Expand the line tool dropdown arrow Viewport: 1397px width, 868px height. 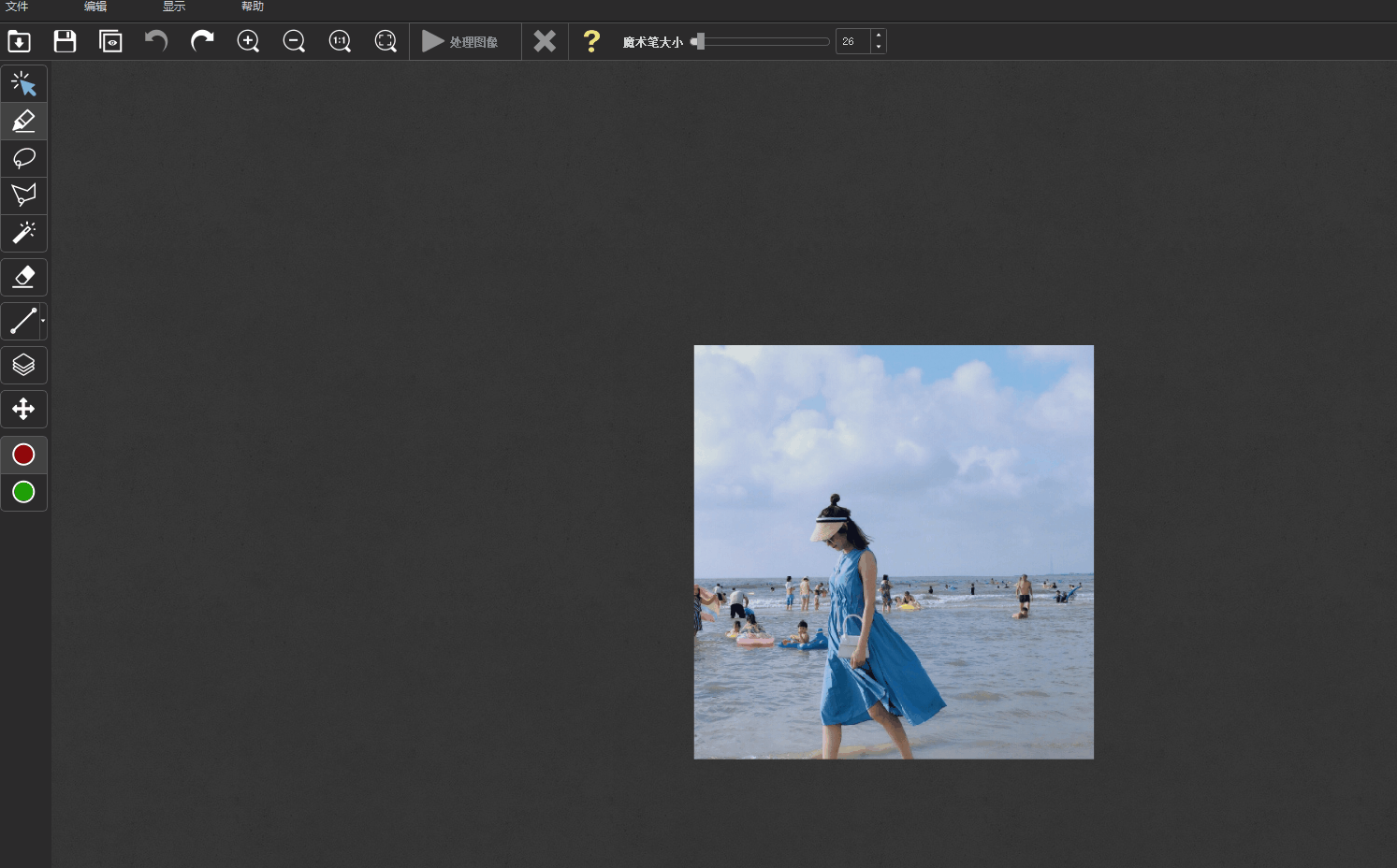click(x=43, y=321)
